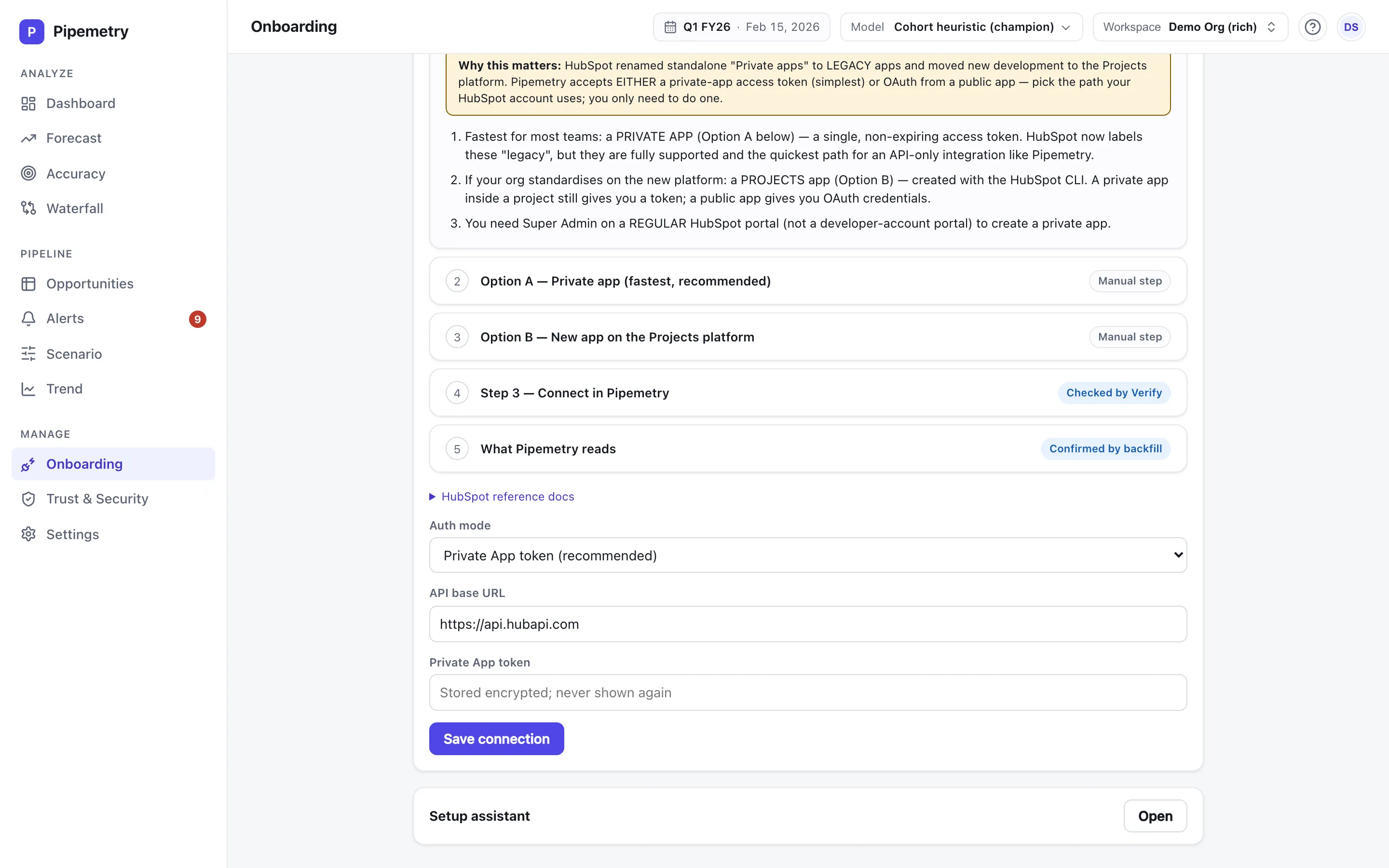Open the Scenario page
The image size is (1389, 868).
click(113, 353)
